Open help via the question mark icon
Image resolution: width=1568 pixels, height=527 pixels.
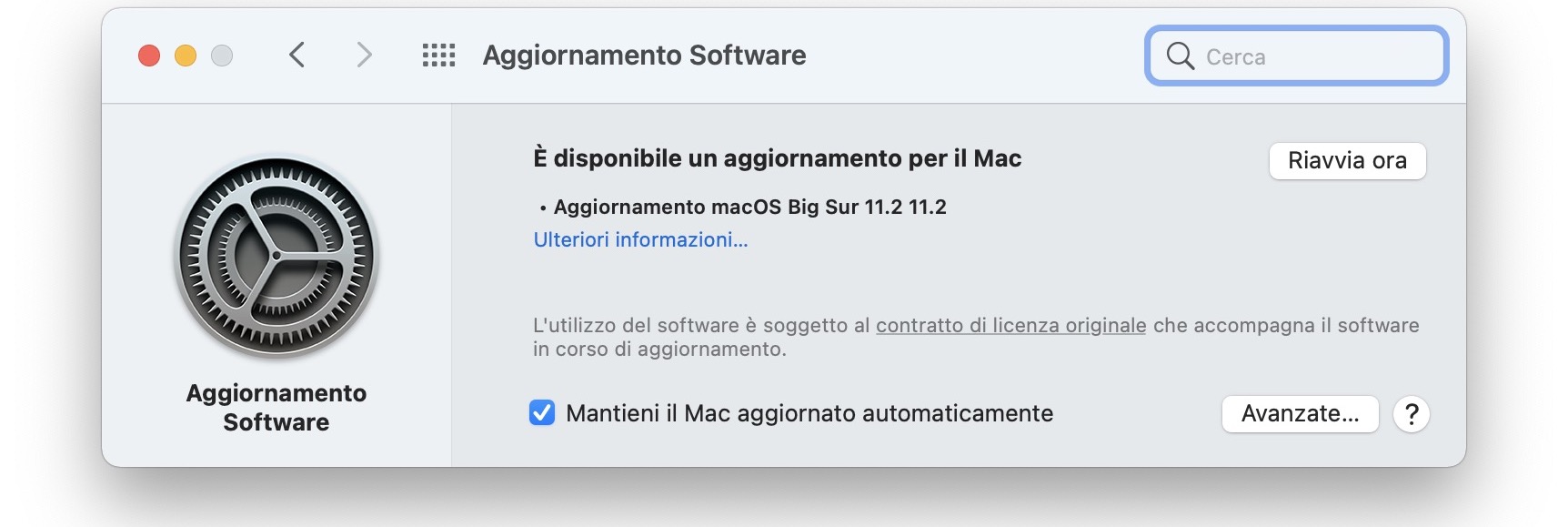[x=1411, y=414]
